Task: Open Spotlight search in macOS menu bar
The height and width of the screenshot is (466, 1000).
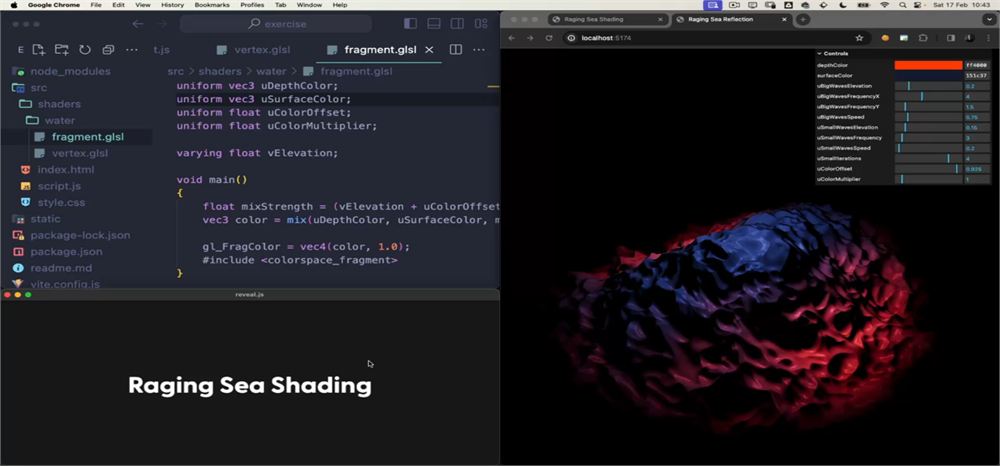Action: click(x=902, y=5)
